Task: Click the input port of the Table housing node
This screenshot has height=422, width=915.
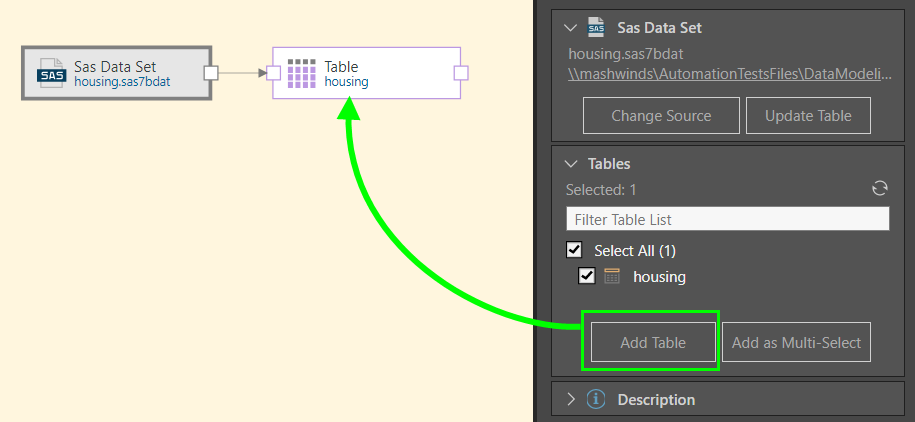Action: [x=273, y=72]
